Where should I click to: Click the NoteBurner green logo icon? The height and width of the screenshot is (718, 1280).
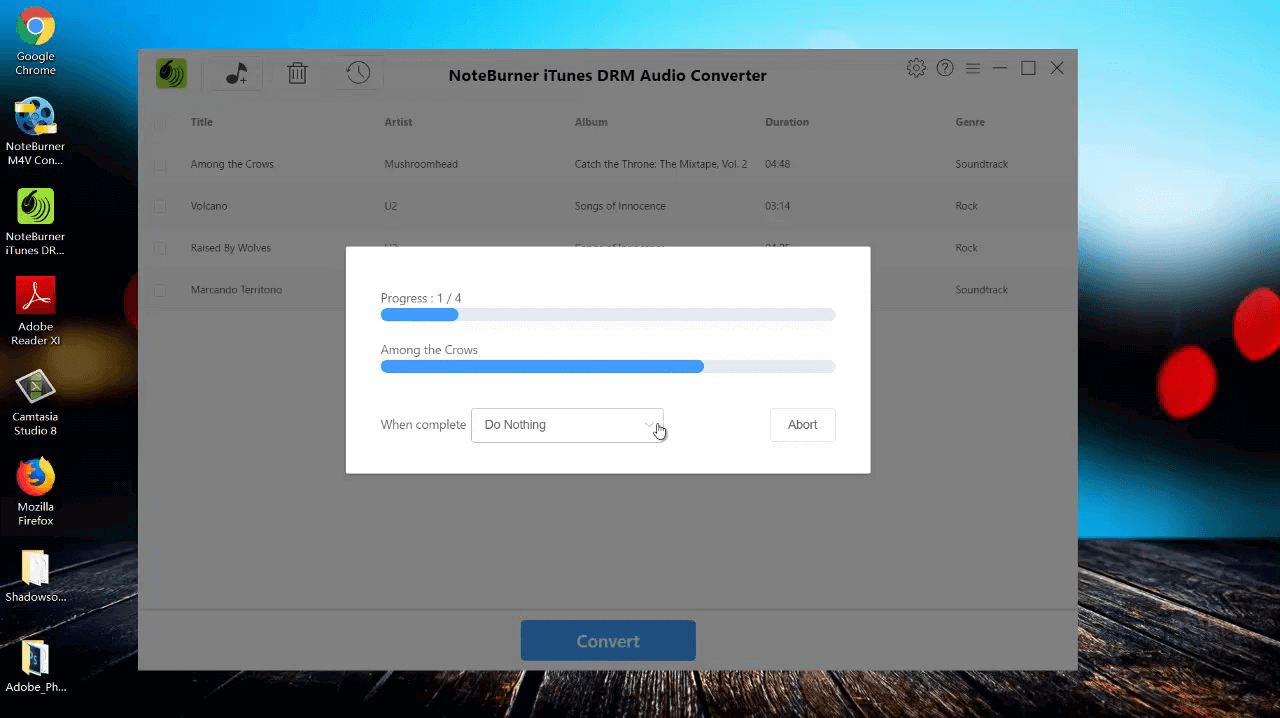[171, 73]
